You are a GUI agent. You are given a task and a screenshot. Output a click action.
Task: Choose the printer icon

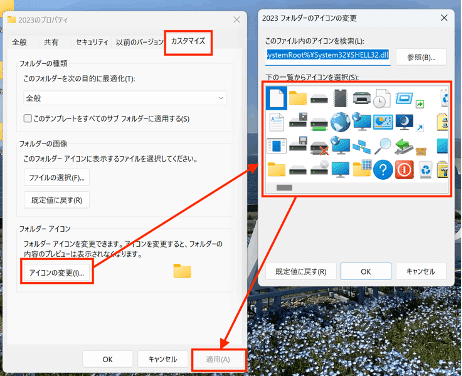[x=361, y=97]
